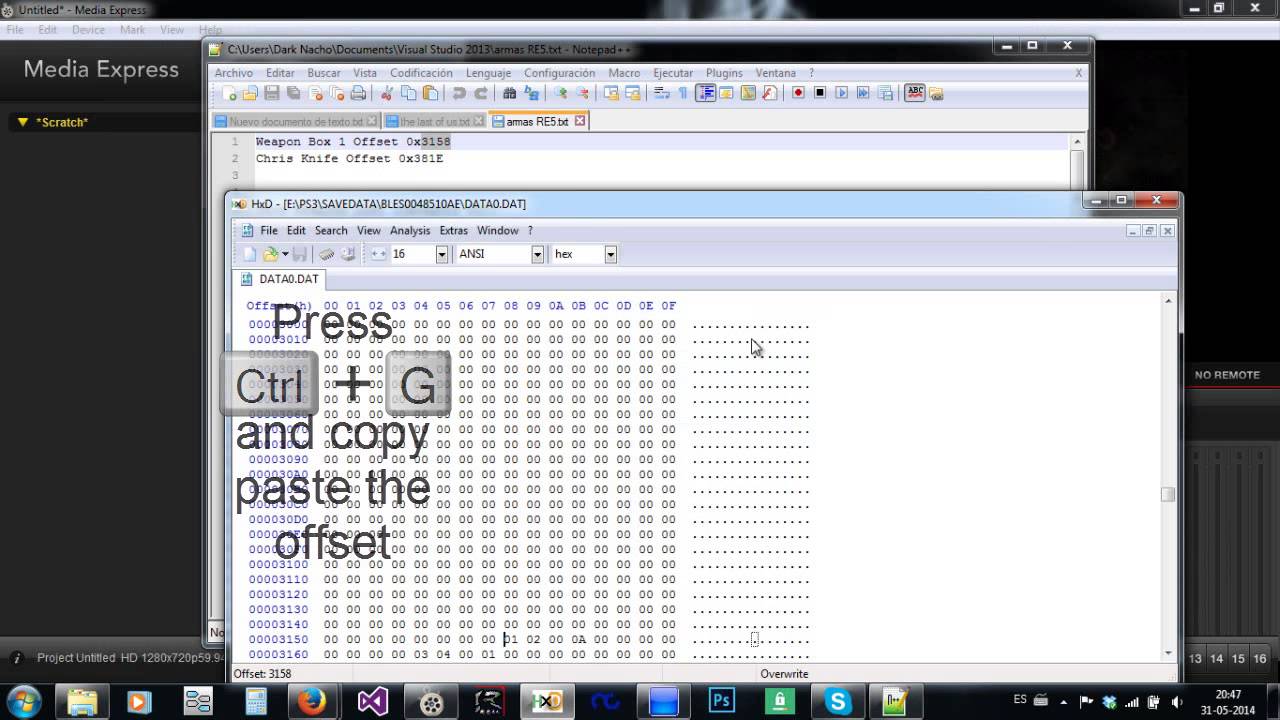Viewport: 1280px width, 720px height.
Task: Open HxD File menu
Action: click(x=269, y=230)
